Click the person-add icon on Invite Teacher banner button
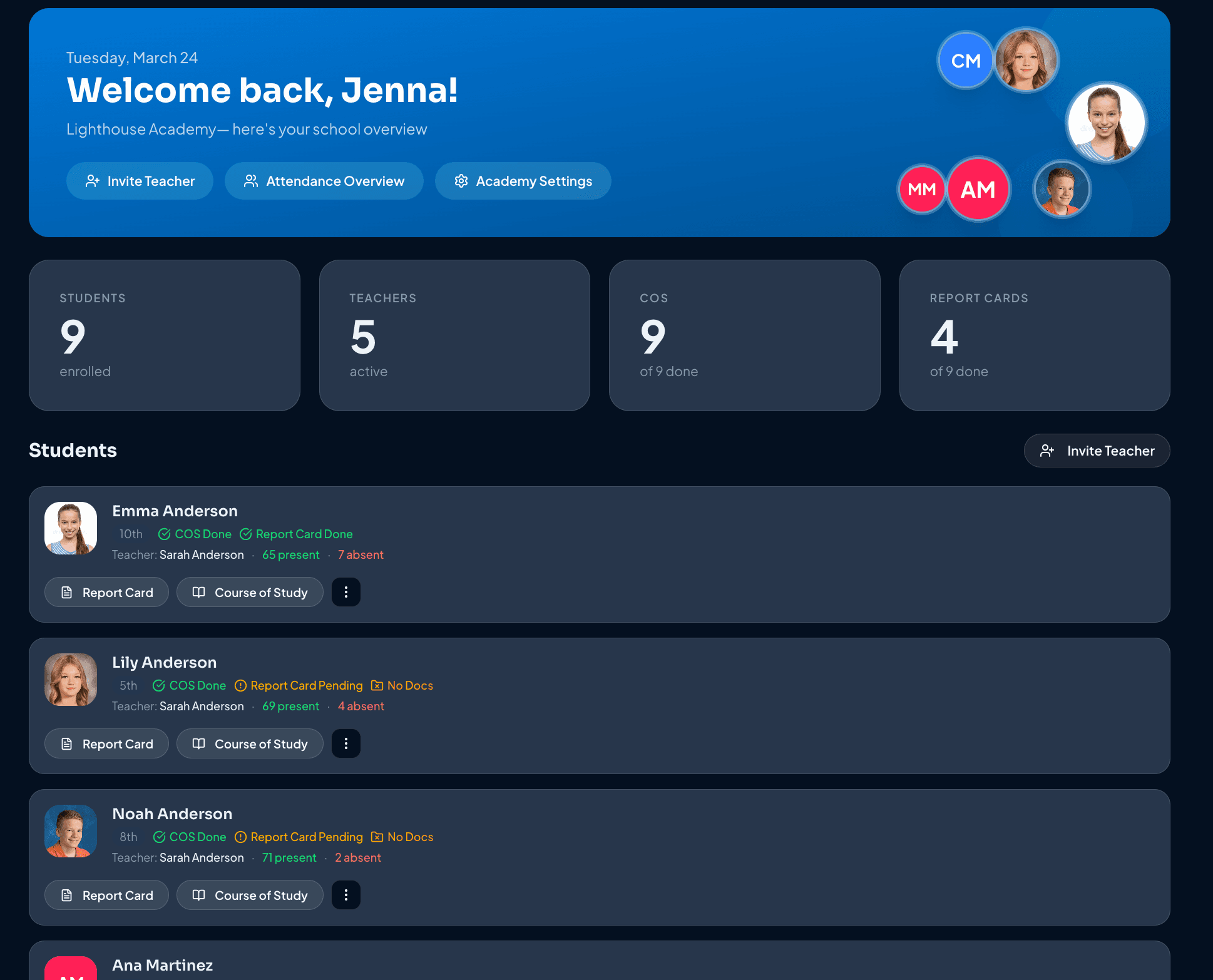1213x980 pixels. point(93,181)
